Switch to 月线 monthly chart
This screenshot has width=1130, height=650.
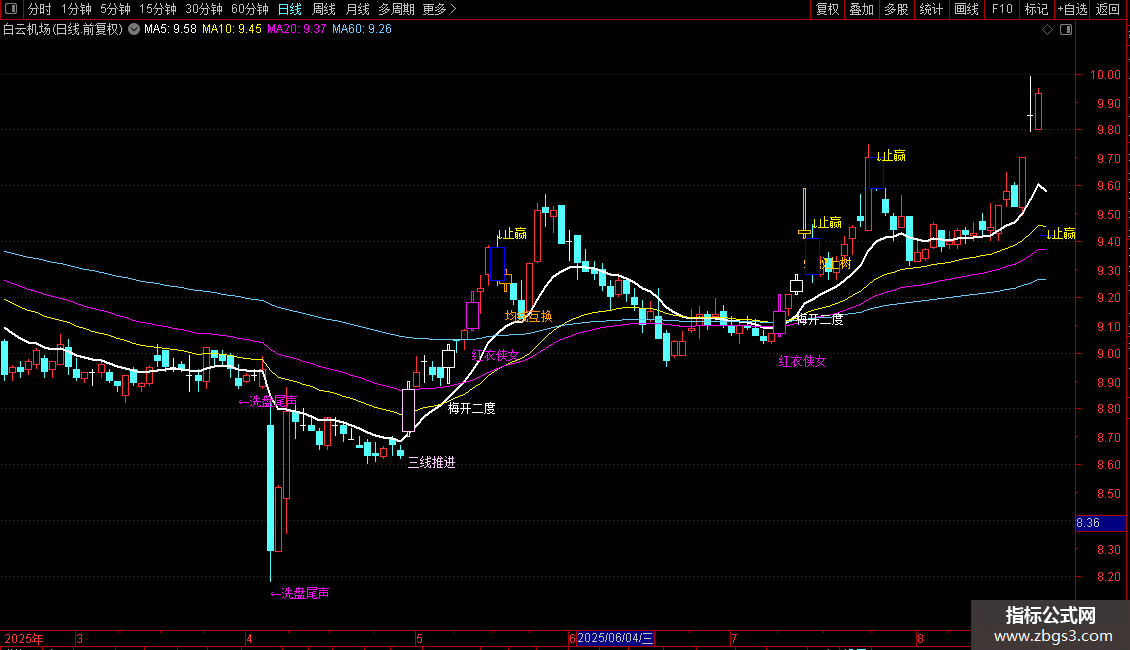pyautogui.click(x=357, y=9)
